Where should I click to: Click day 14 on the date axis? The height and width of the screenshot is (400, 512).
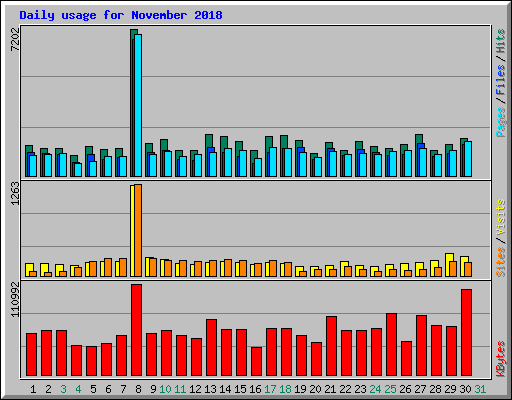(225, 389)
